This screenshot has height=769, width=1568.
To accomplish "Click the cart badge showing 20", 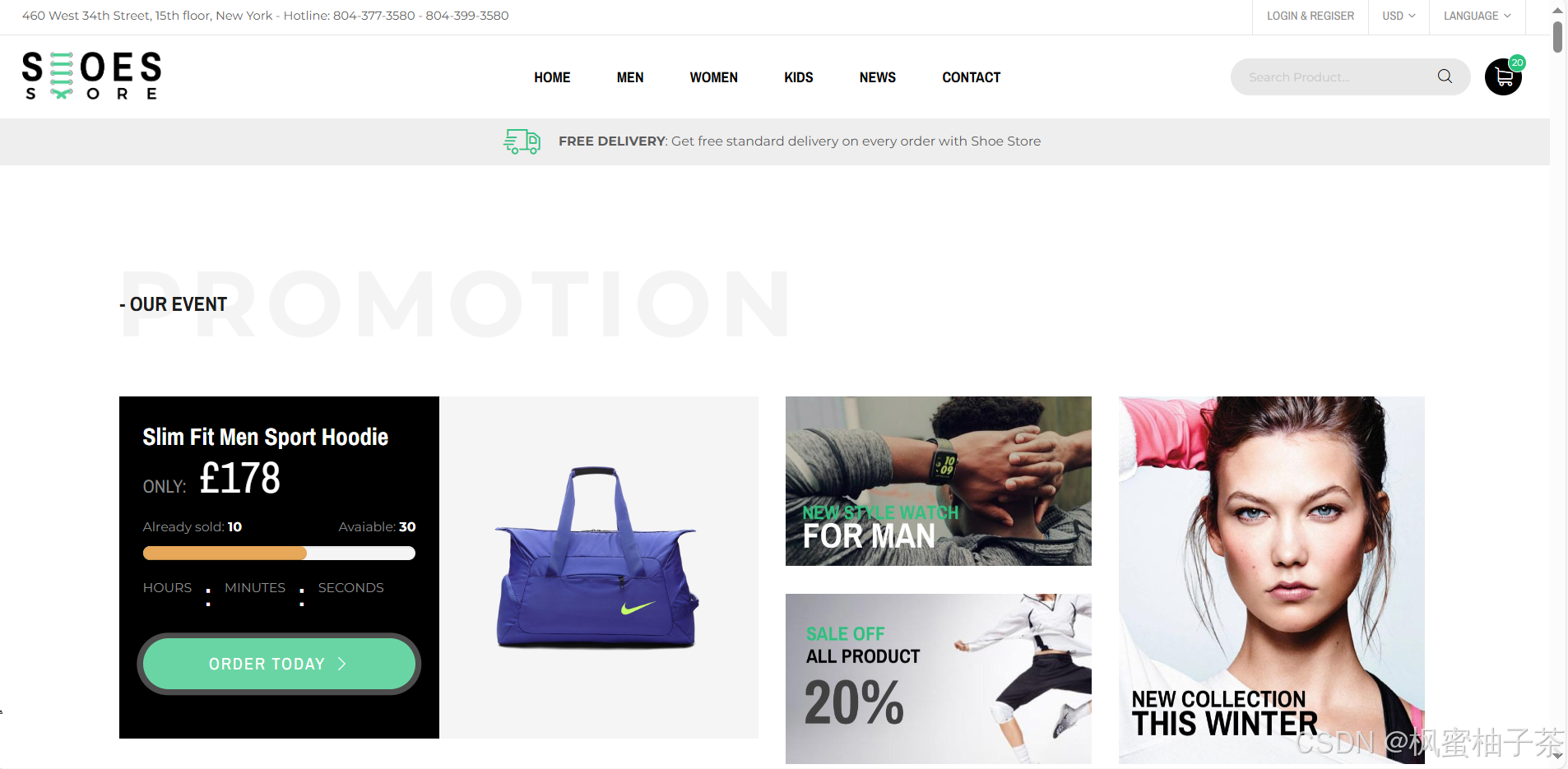I will 1517,63.
